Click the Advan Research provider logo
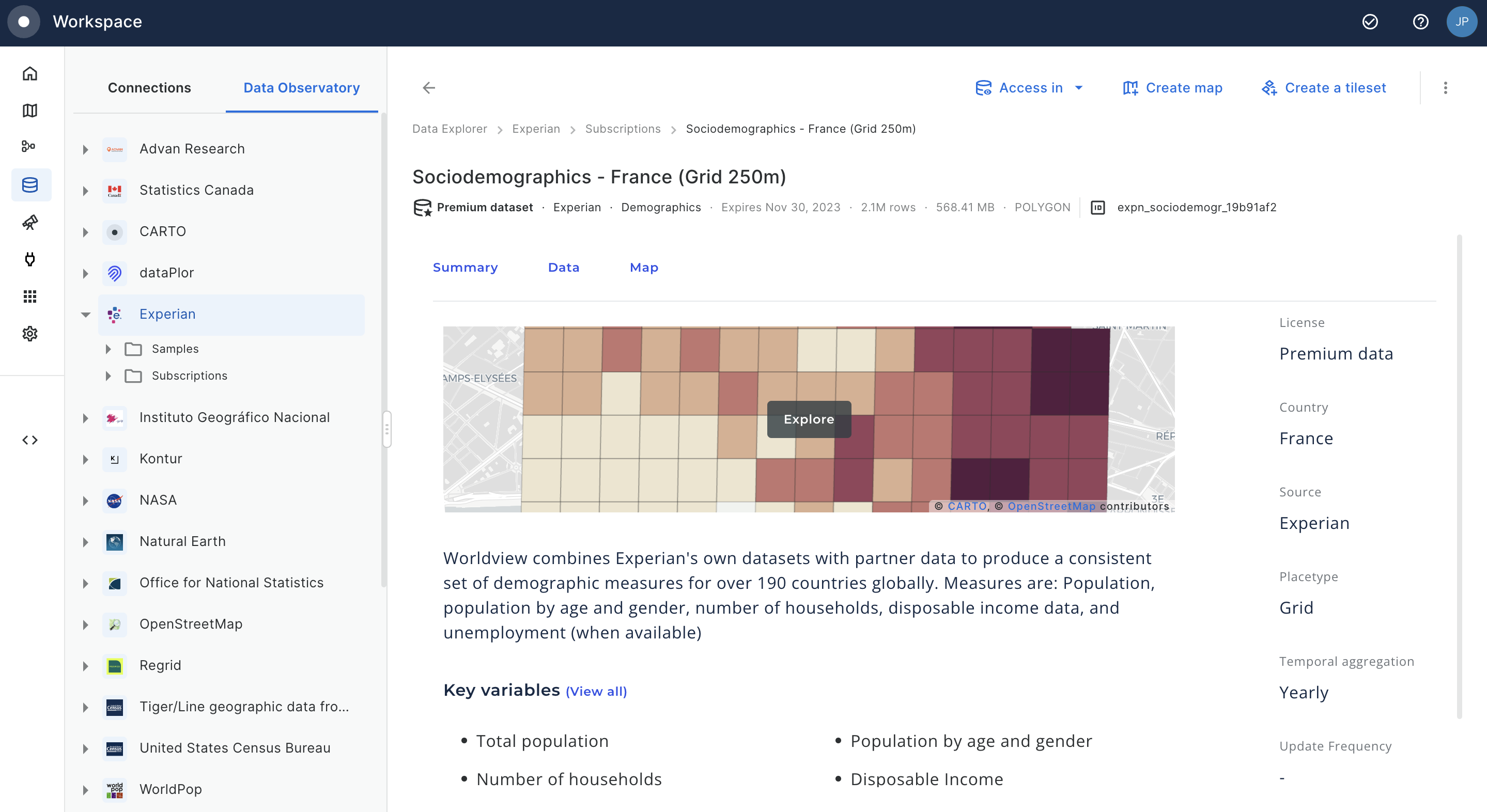 click(115, 149)
